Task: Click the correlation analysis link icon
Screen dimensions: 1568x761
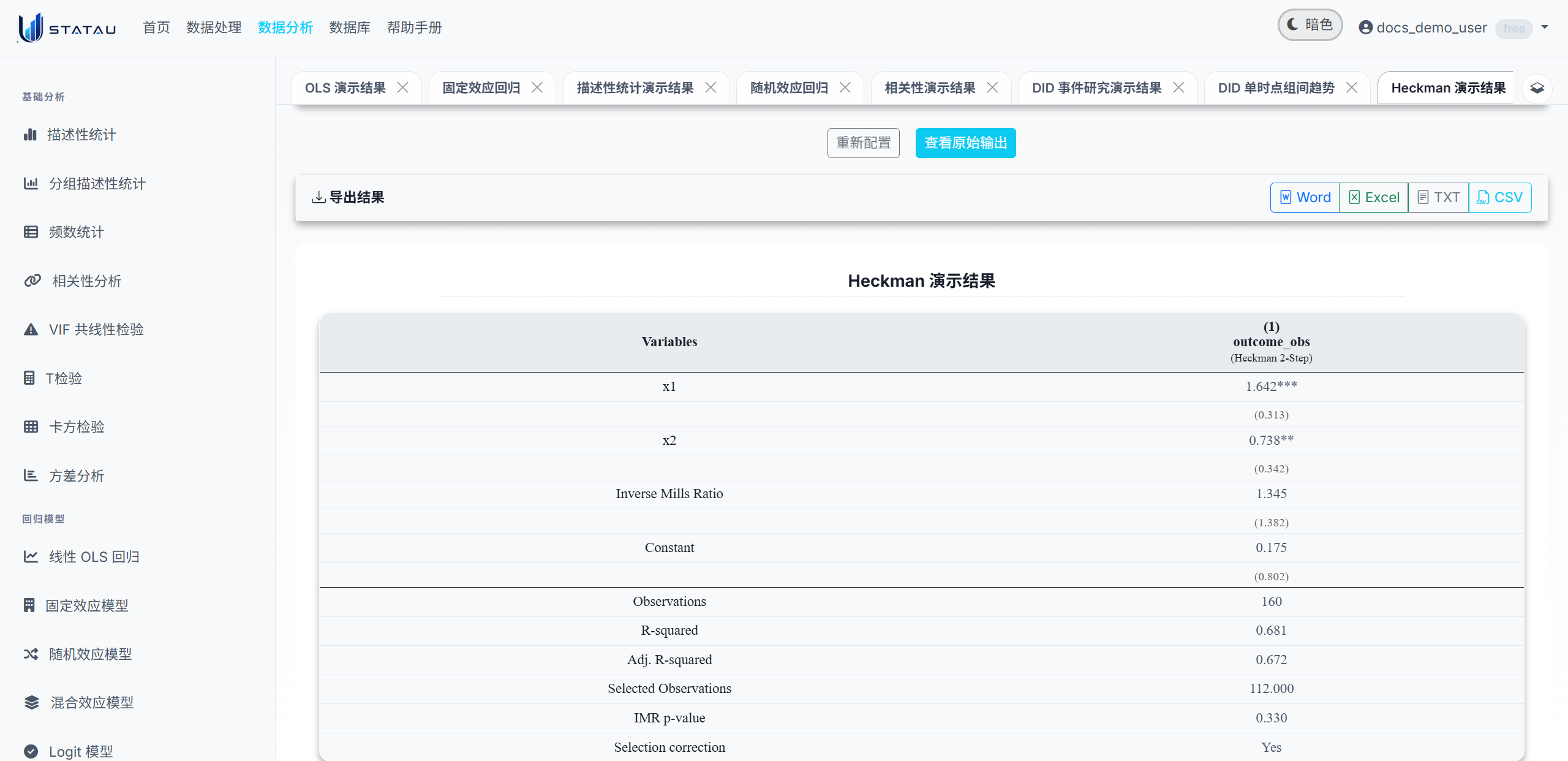Action: click(32, 281)
